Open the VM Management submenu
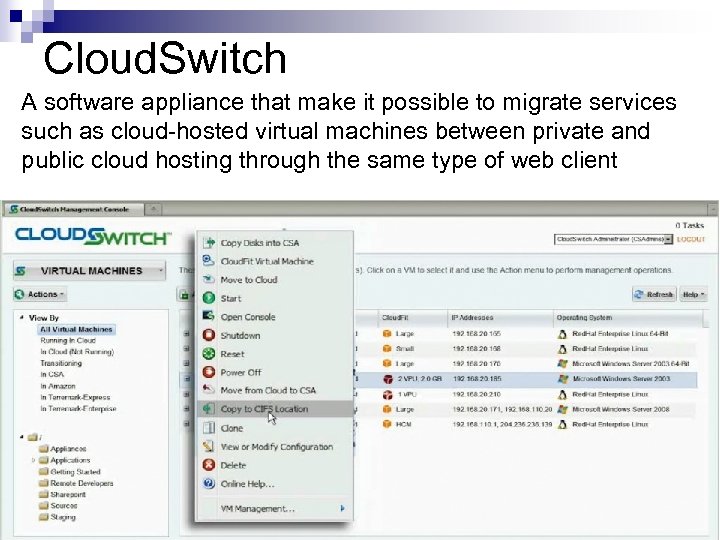 coord(275,508)
